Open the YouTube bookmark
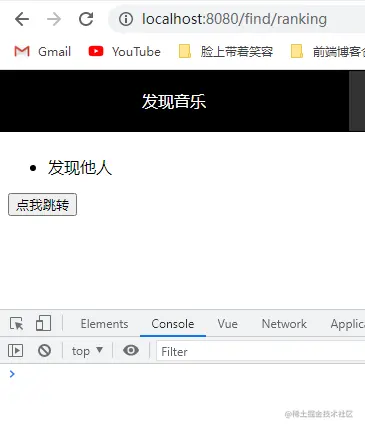365x430 pixels. pos(124,52)
